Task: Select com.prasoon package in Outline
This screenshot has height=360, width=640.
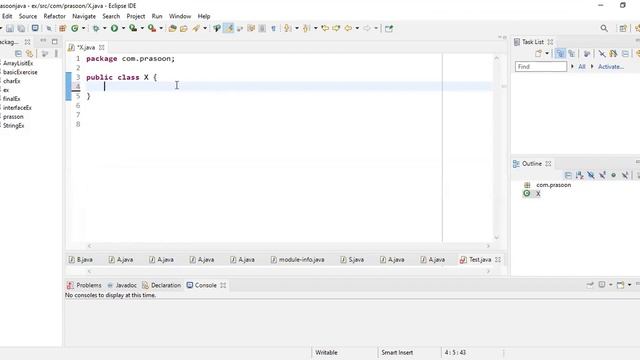Action: click(548, 185)
